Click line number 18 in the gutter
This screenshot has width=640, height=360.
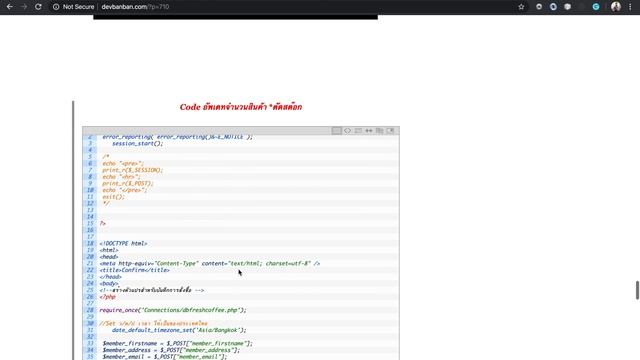[x=90, y=244]
